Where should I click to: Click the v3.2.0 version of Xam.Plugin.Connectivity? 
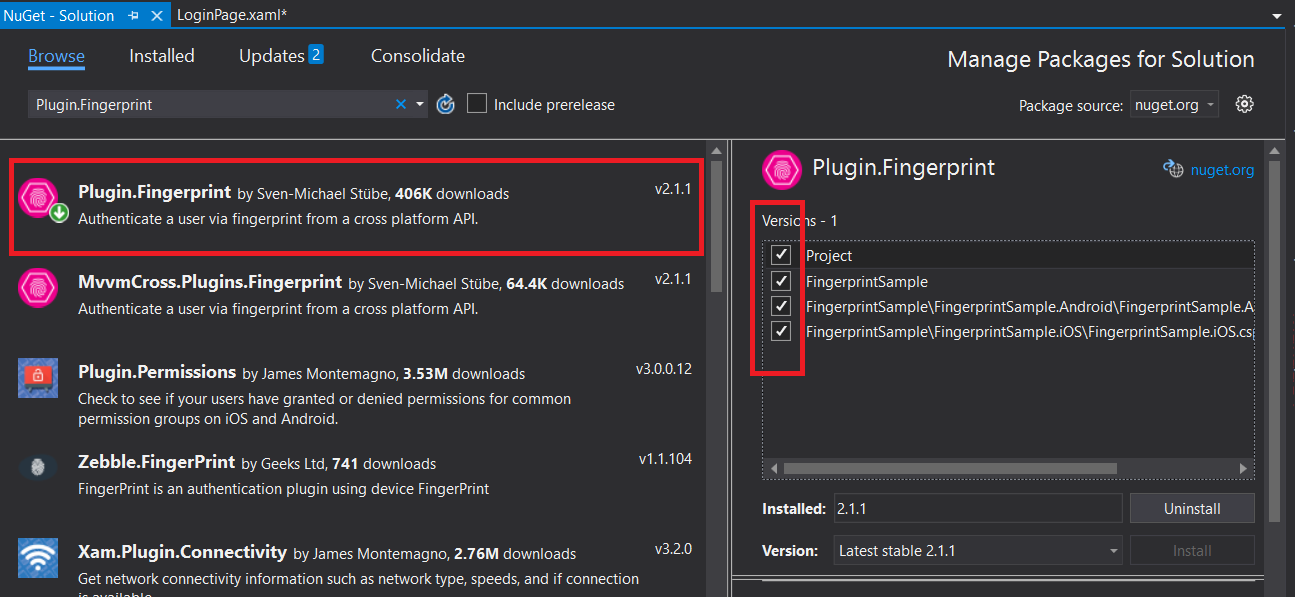(x=673, y=549)
